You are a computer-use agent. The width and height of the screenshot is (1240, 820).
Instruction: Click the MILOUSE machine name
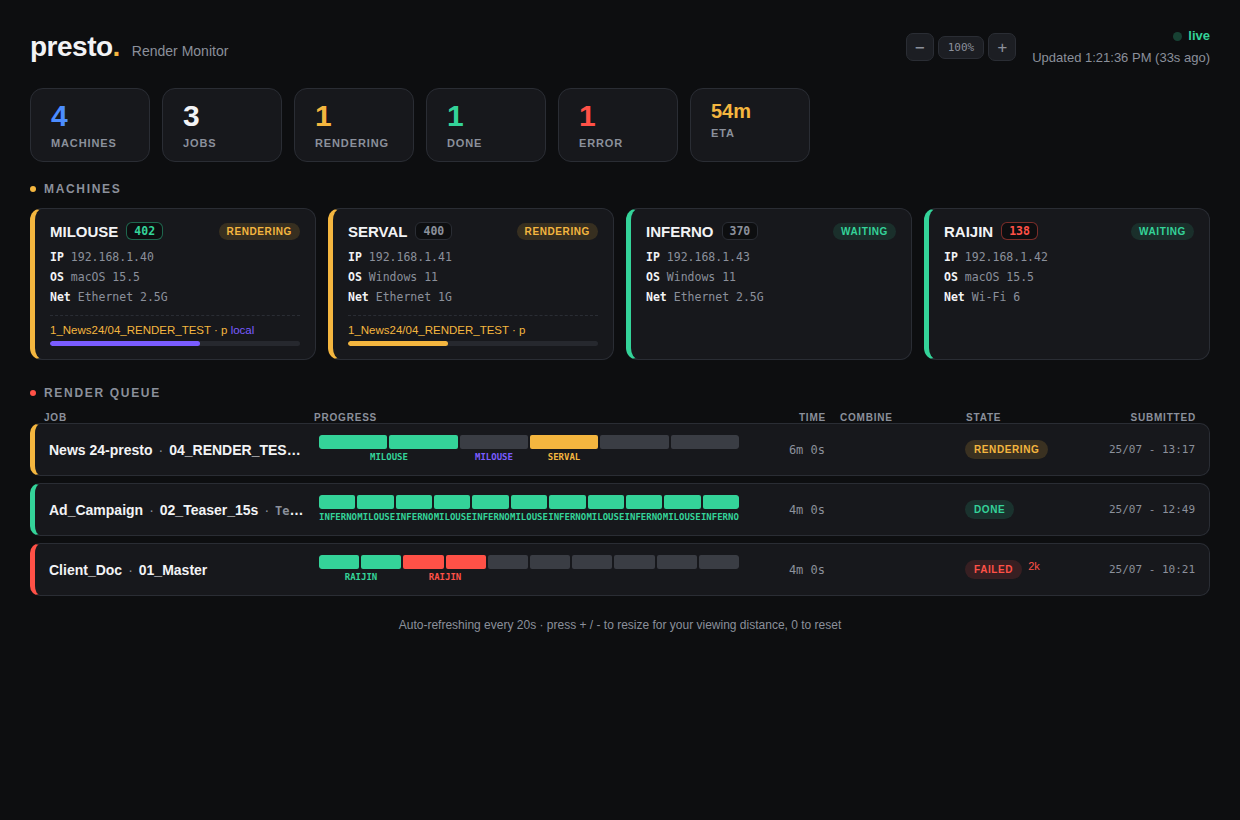[84, 231]
